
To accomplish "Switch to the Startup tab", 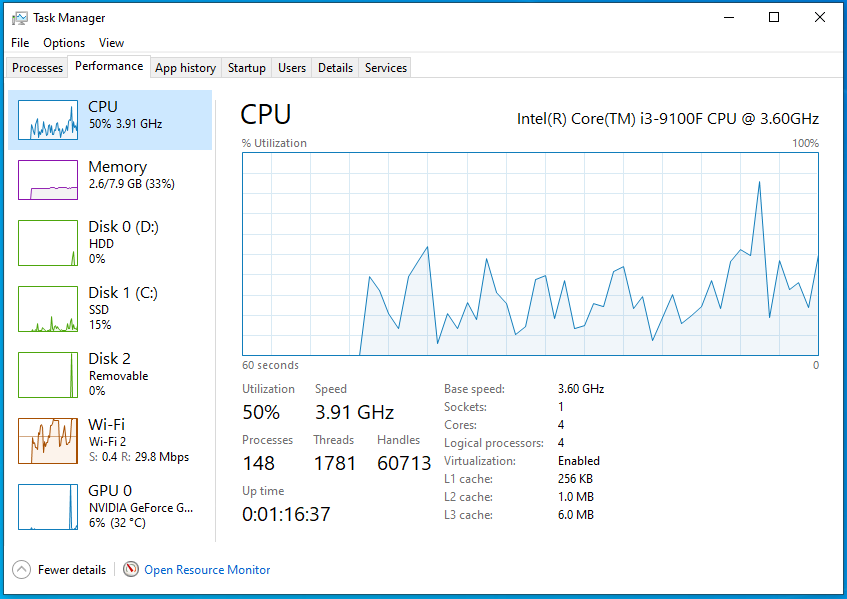I will 246,68.
